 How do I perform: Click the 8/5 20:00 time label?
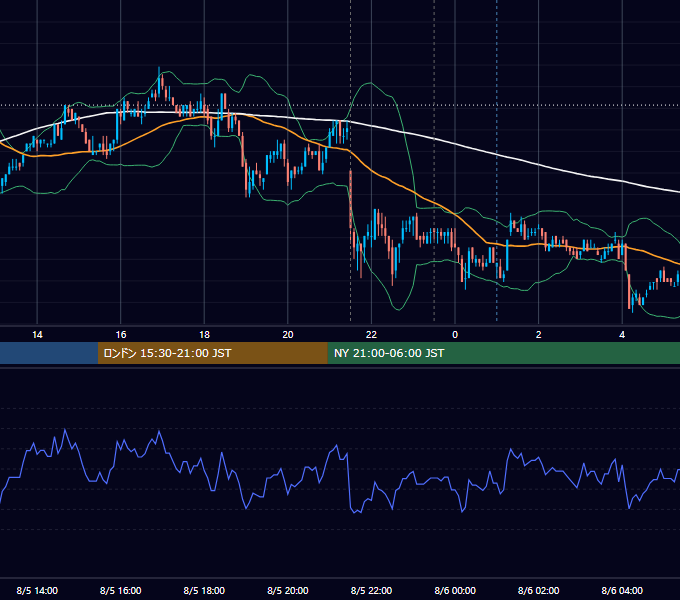[288, 590]
